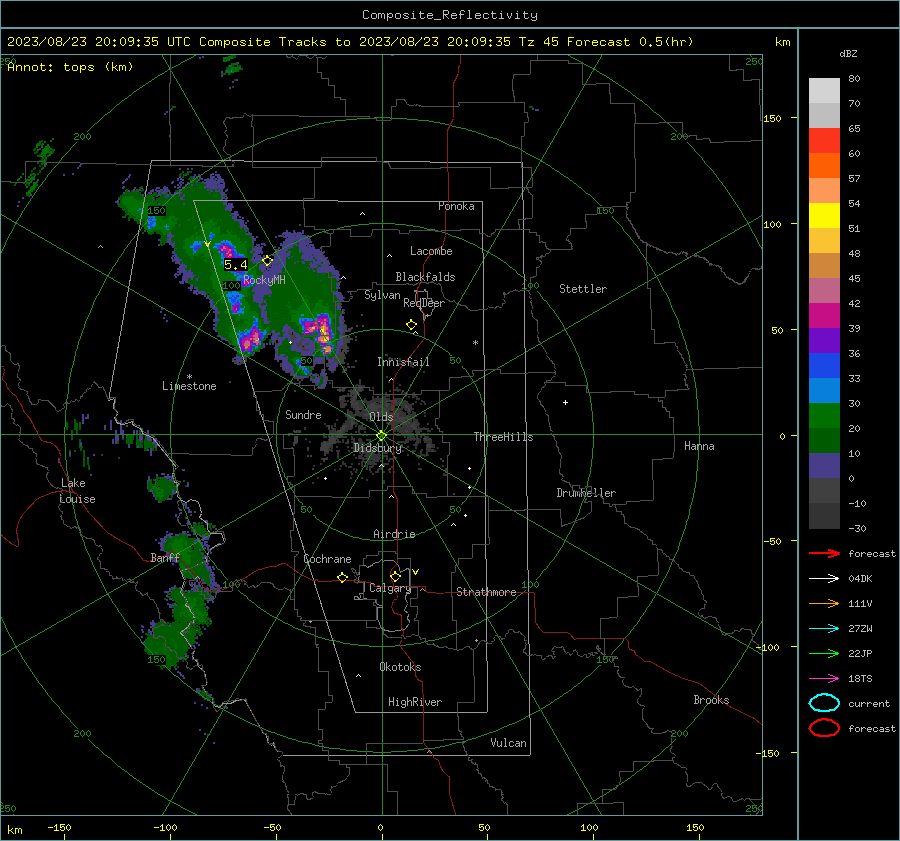Click the Banff label on the map
Image resolution: width=900 pixels, height=841 pixels.
pyautogui.click(x=165, y=557)
